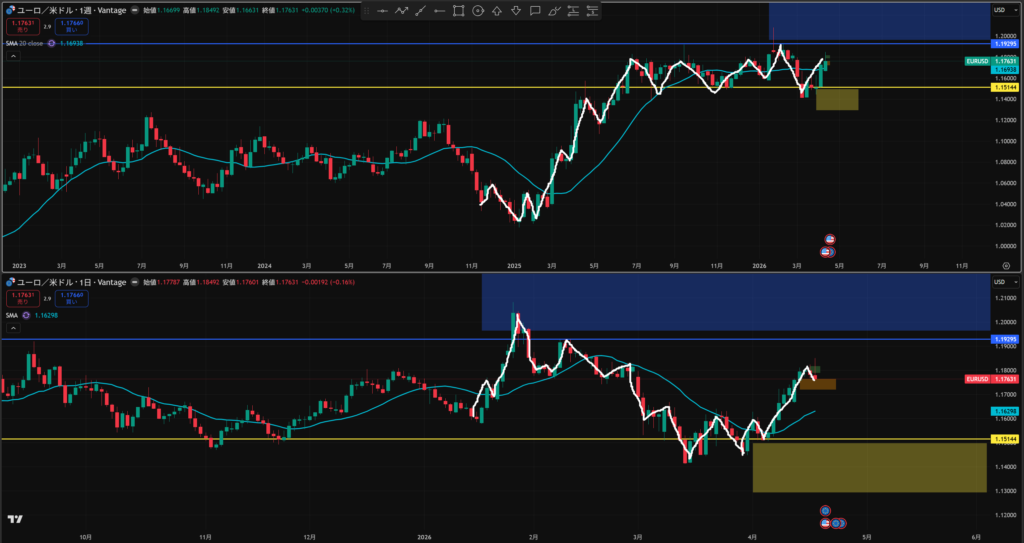Screen dimensions: 1024x543
Task: Select the horizontal line tool in the drawing toolbar
Action: click(x=383, y=11)
